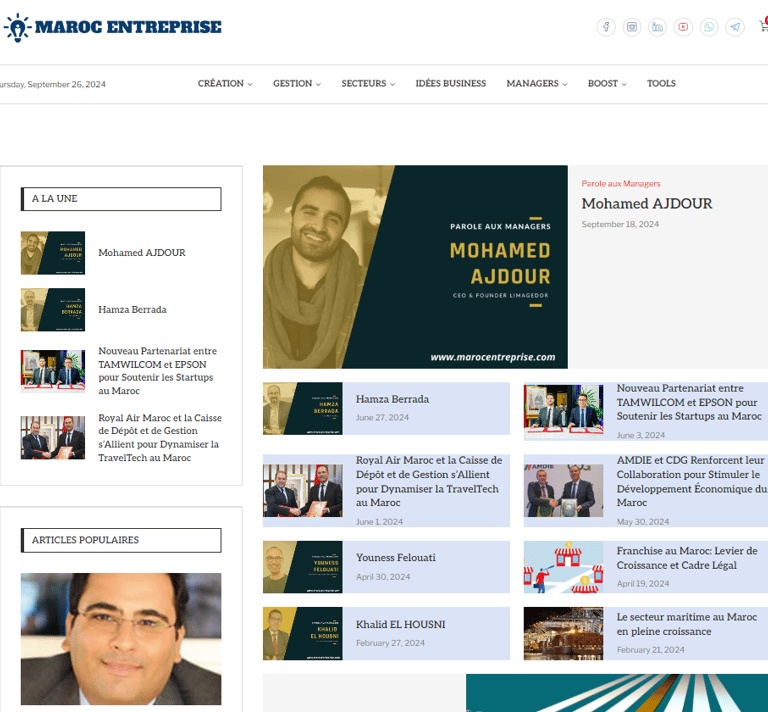768x712 pixels.
Task: Open TAMWILCOM EPSON article in A La Une
Action: tap(157, 371)
